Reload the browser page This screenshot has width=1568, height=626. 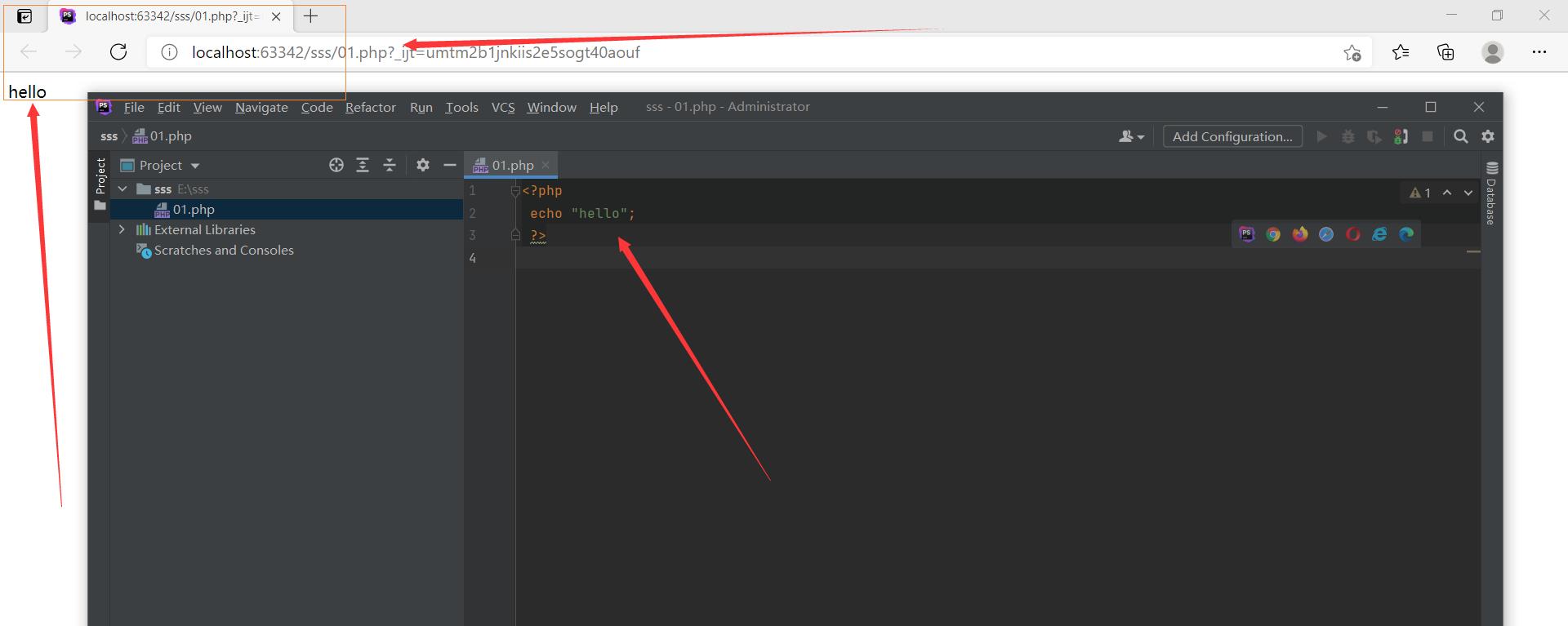point(118,52)
